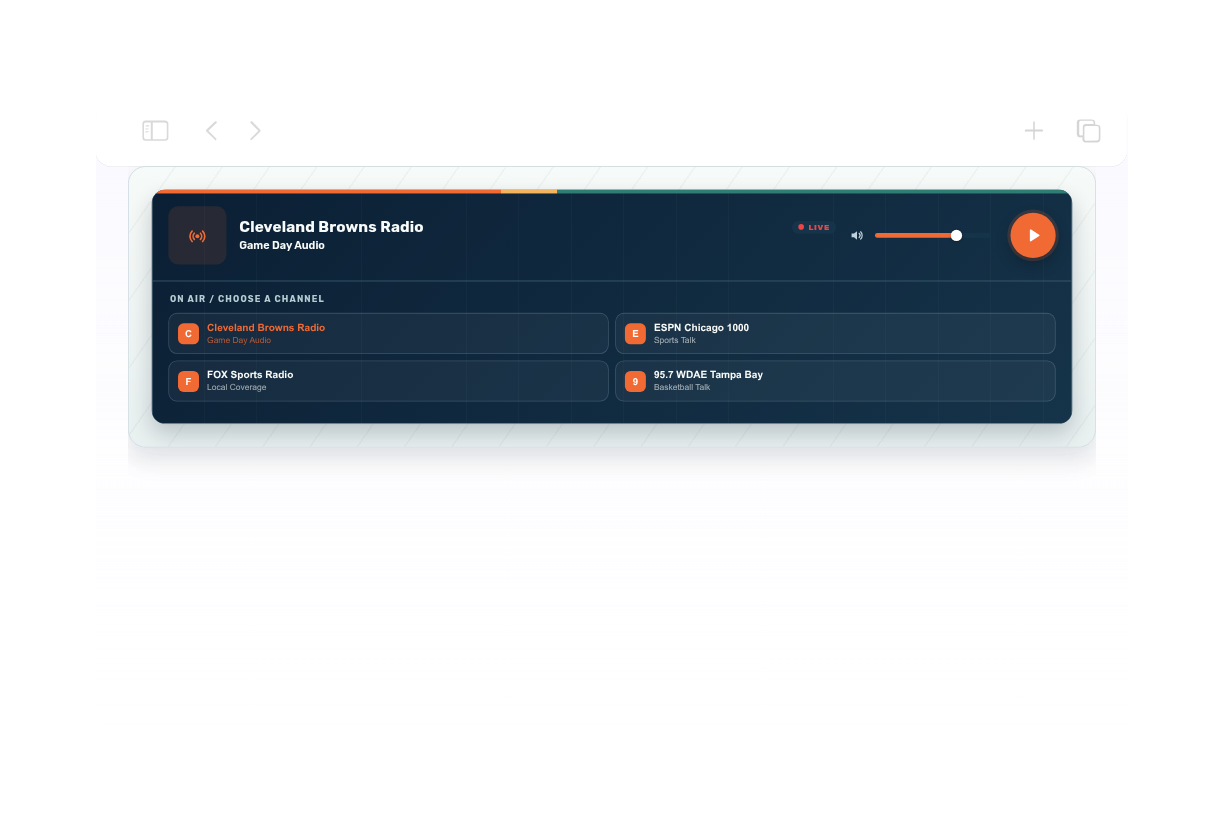Click the orange 9 channel badge
The width and height of the screenshot is (1224, 840).
[635, 381]
